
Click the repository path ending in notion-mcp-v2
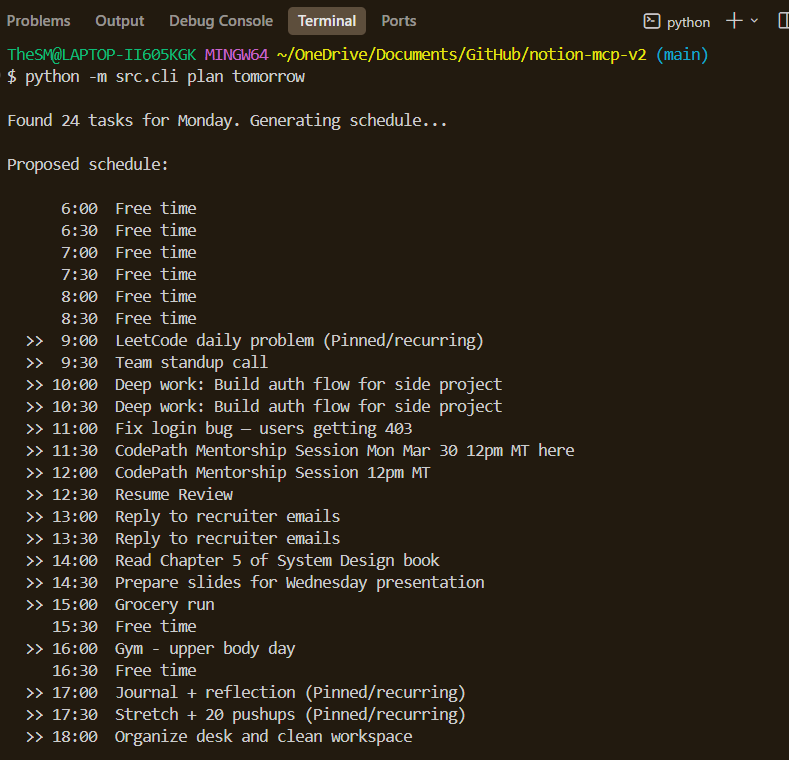[461, 54]
